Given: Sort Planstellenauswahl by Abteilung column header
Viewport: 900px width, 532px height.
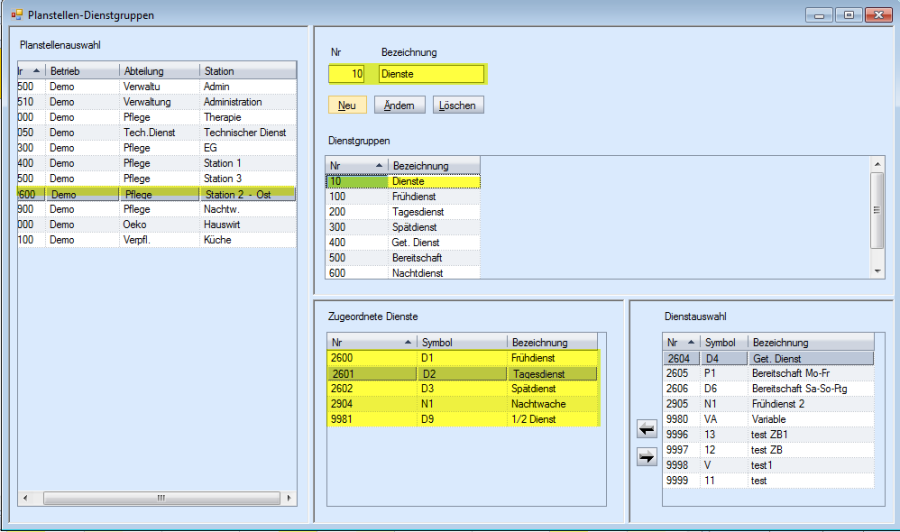Looking at the screenshot, I should [158, 71].
